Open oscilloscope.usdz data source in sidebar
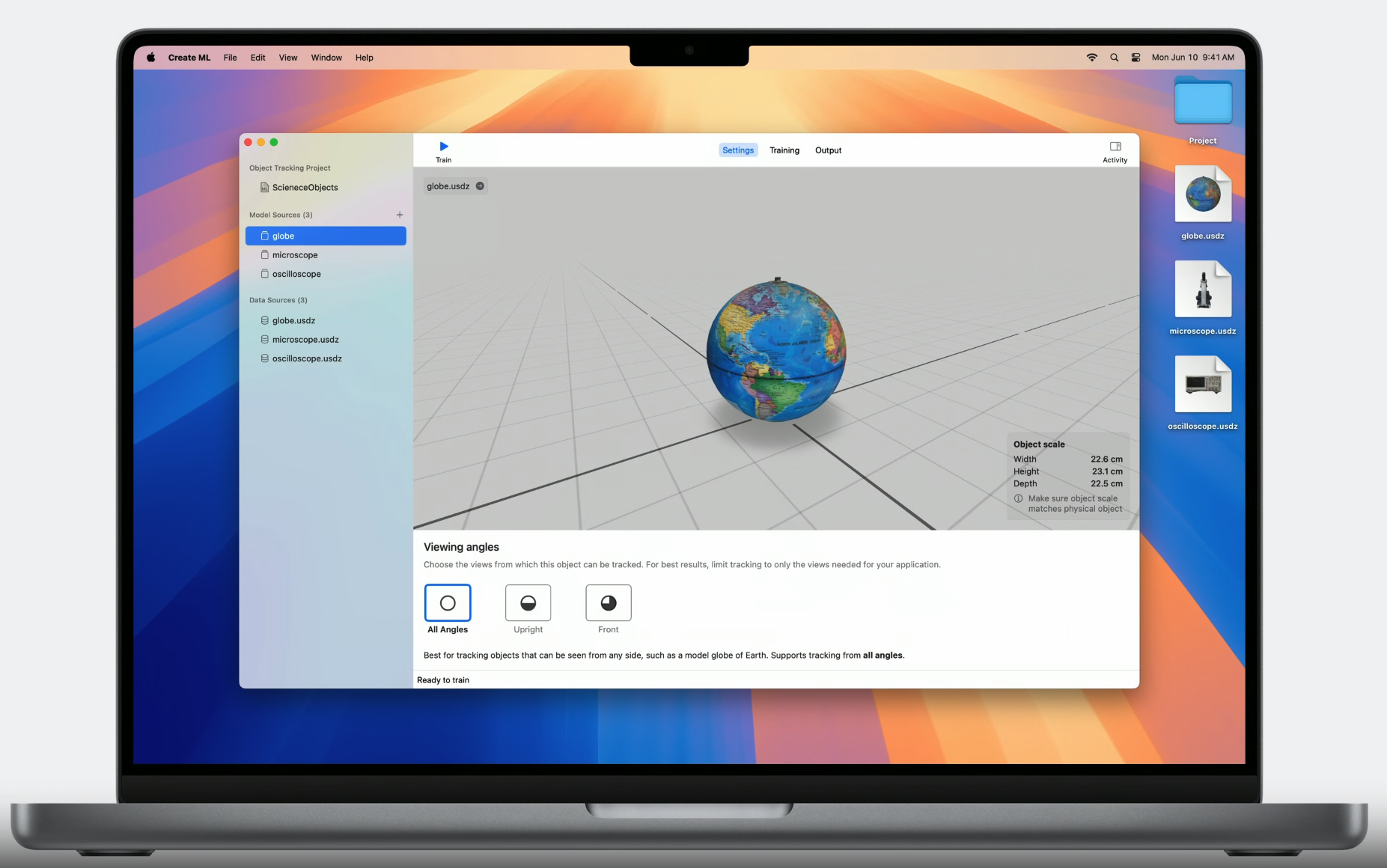Viewport: 1387px width, 868px height. 326,358
